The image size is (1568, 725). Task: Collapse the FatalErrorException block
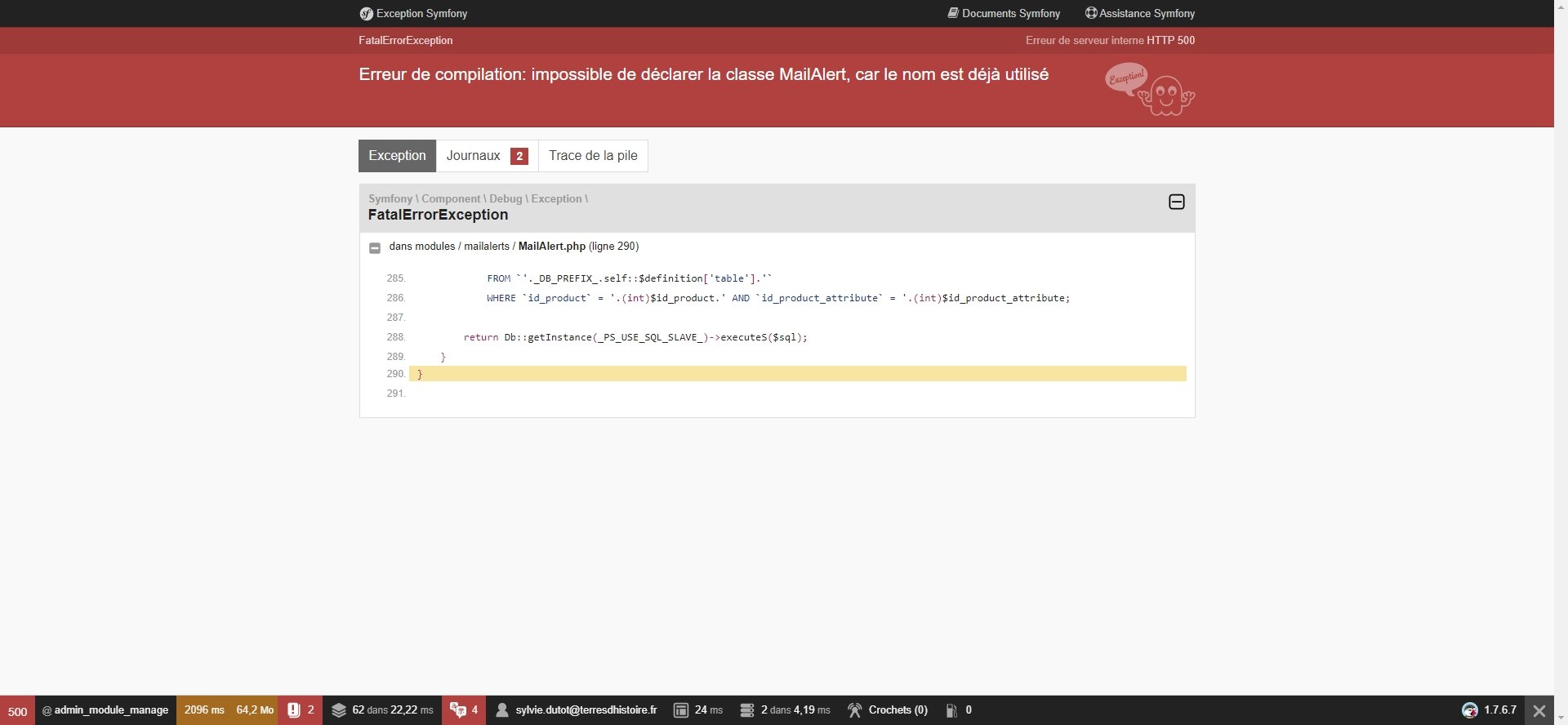click(x=1177, y=202)
